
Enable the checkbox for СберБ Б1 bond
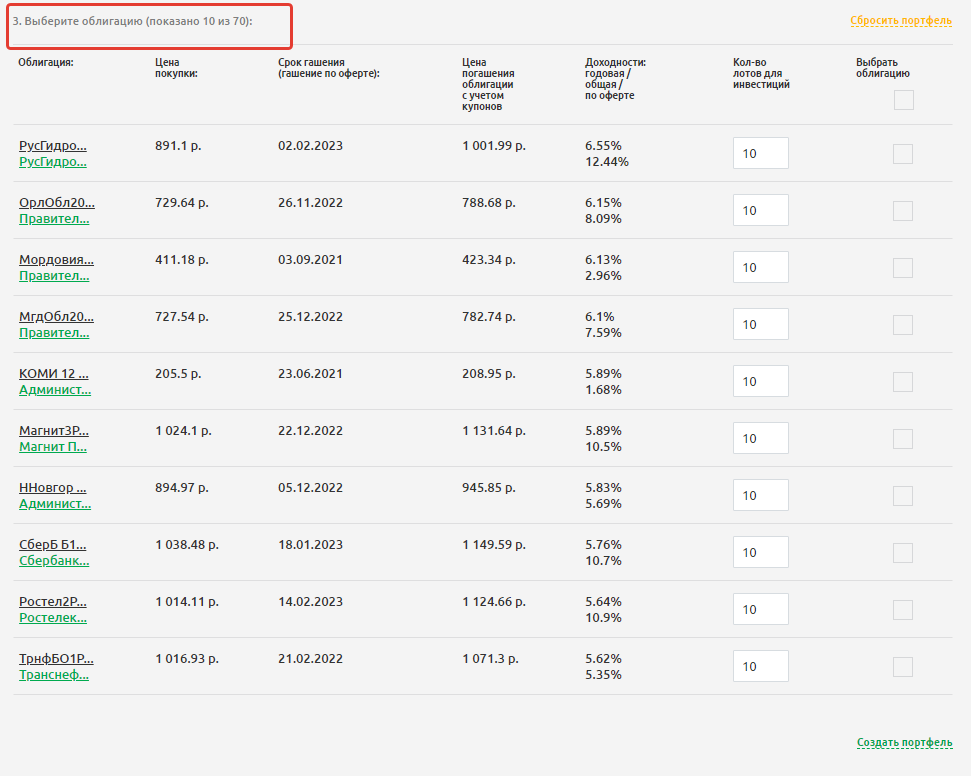tap(903, 553)
